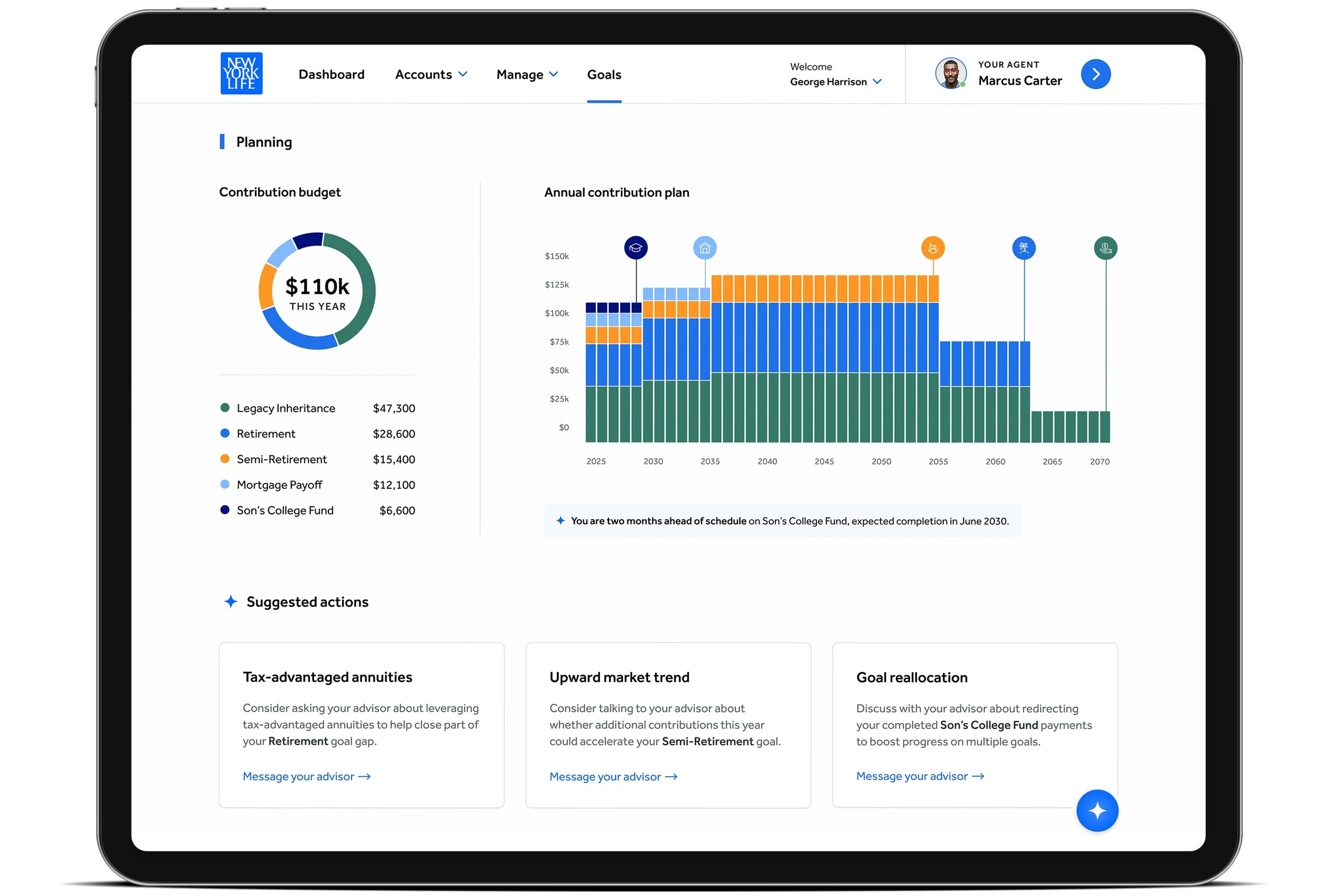Click the house mortgage payoff marker
This screenshot has height=896, width=1326.
click(x=705, y=248)
